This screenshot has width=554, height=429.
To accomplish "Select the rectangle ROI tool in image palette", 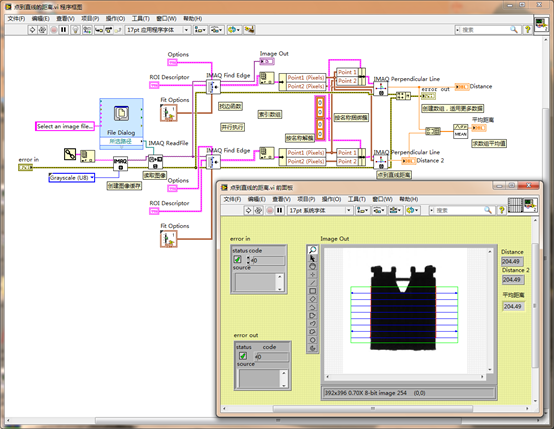I will click(312, 291).
